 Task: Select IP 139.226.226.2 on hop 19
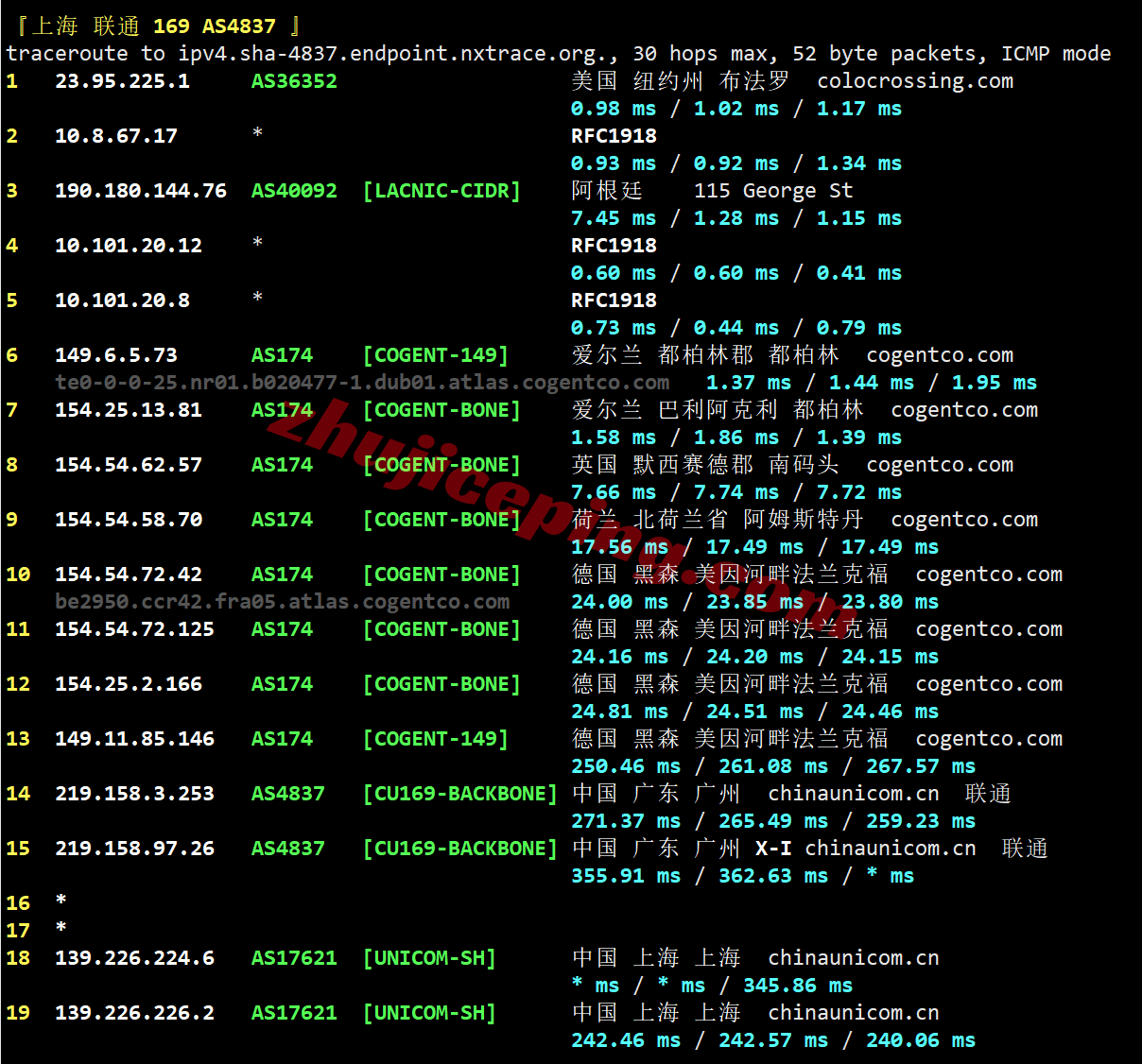134,1013
